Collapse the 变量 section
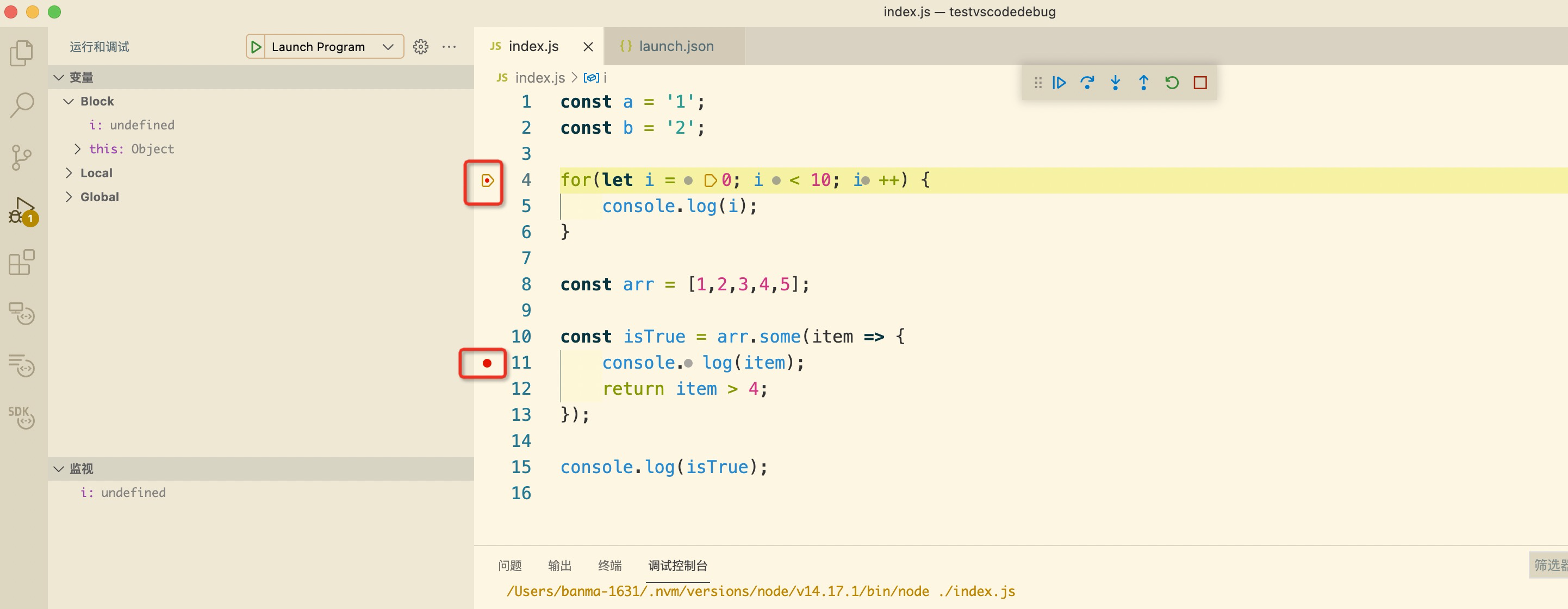 pyautogui.click(x=260, y=77)
